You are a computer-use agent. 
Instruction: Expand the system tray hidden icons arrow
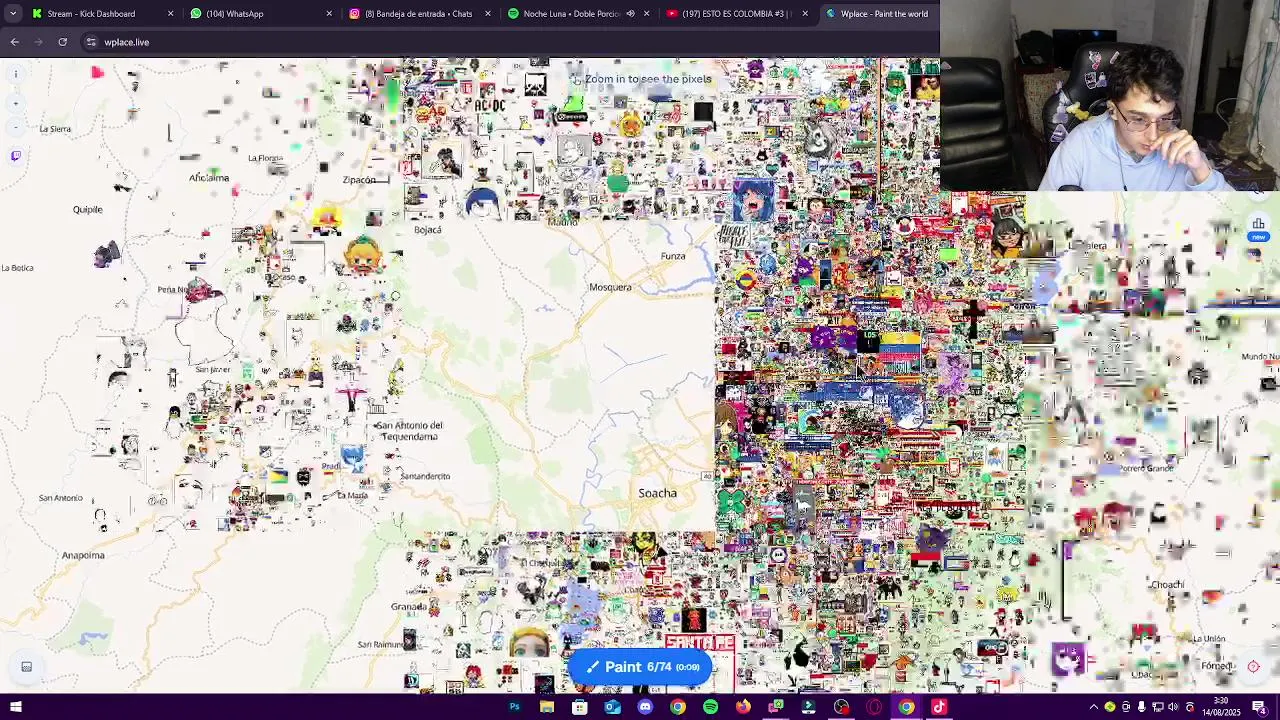(x=1093, y=707)
